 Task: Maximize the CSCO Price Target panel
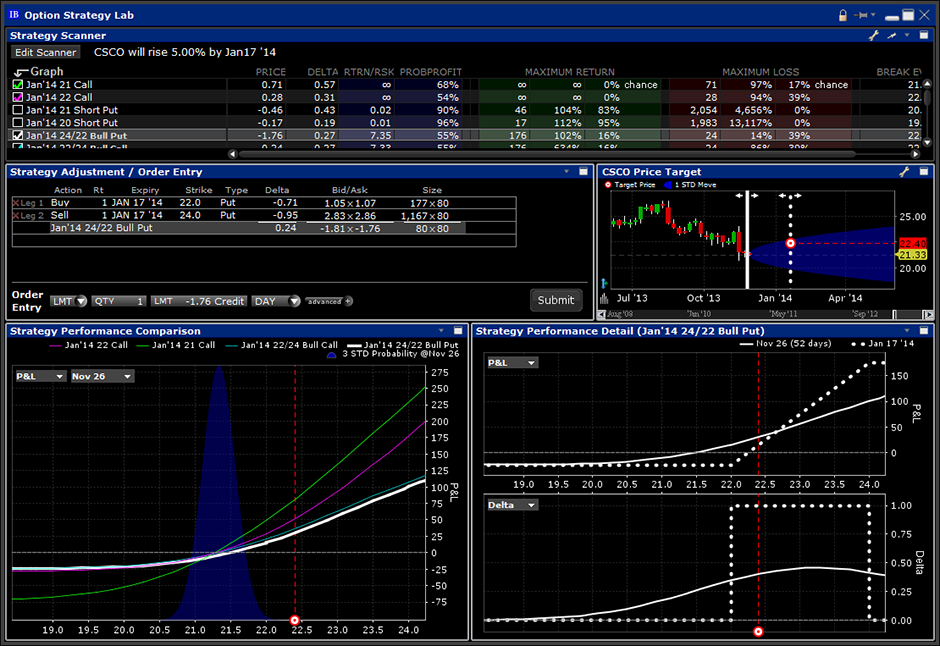coord(924,171)
